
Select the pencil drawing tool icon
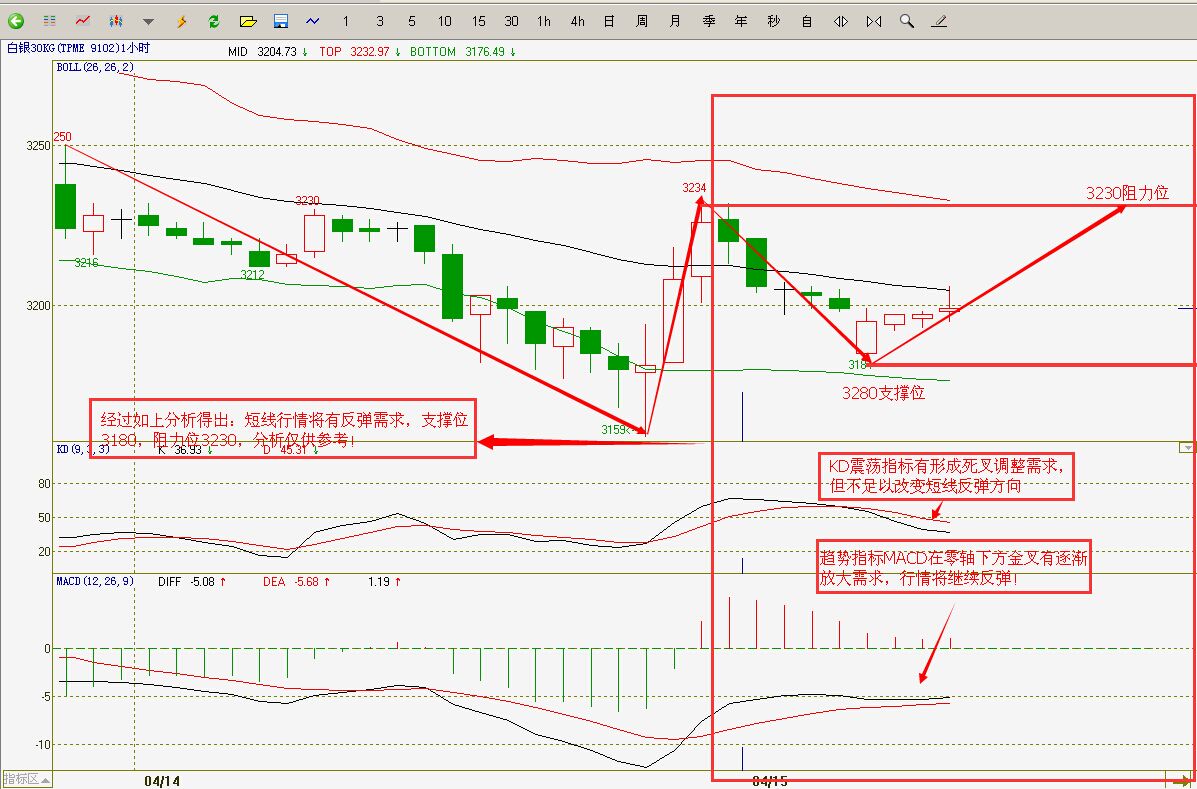pyautogui.click(x=939, y=21)
